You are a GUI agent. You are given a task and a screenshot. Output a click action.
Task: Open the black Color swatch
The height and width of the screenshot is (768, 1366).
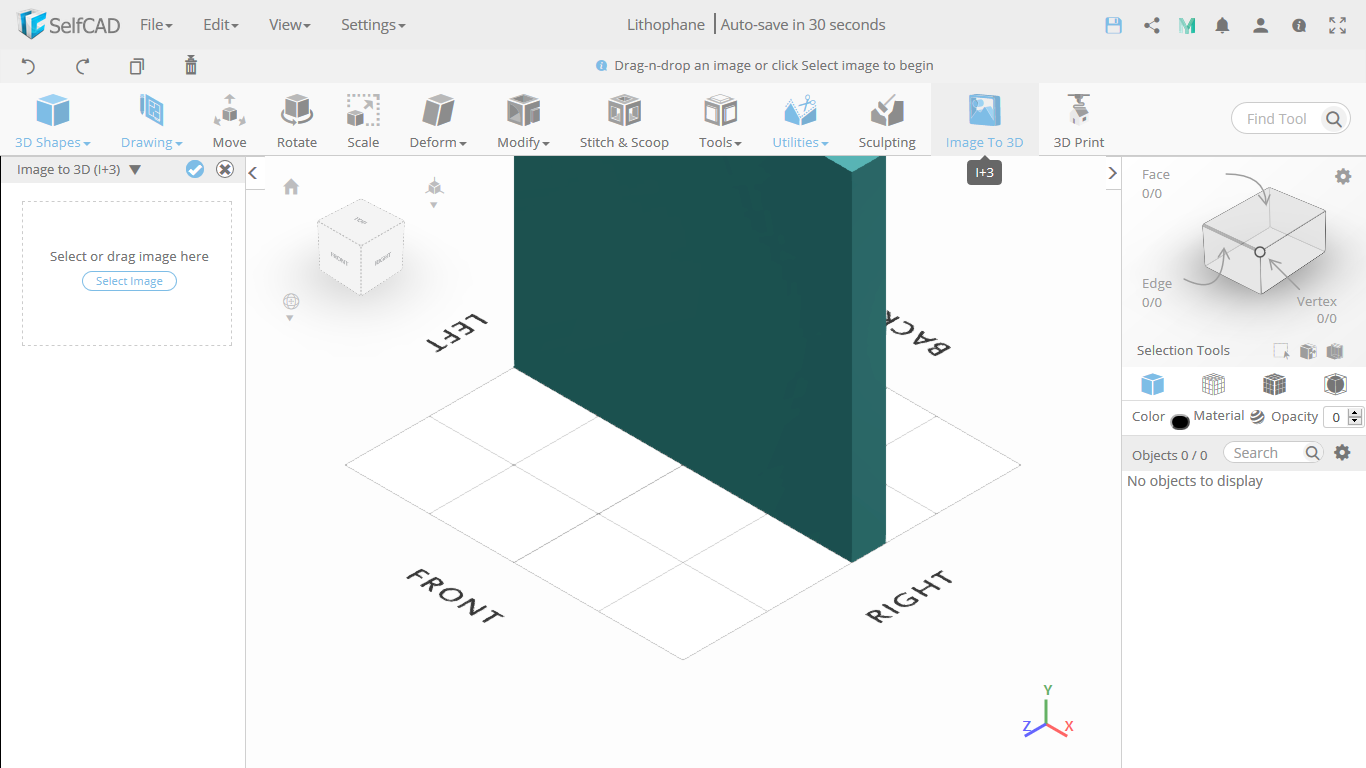coord(1180,421)
